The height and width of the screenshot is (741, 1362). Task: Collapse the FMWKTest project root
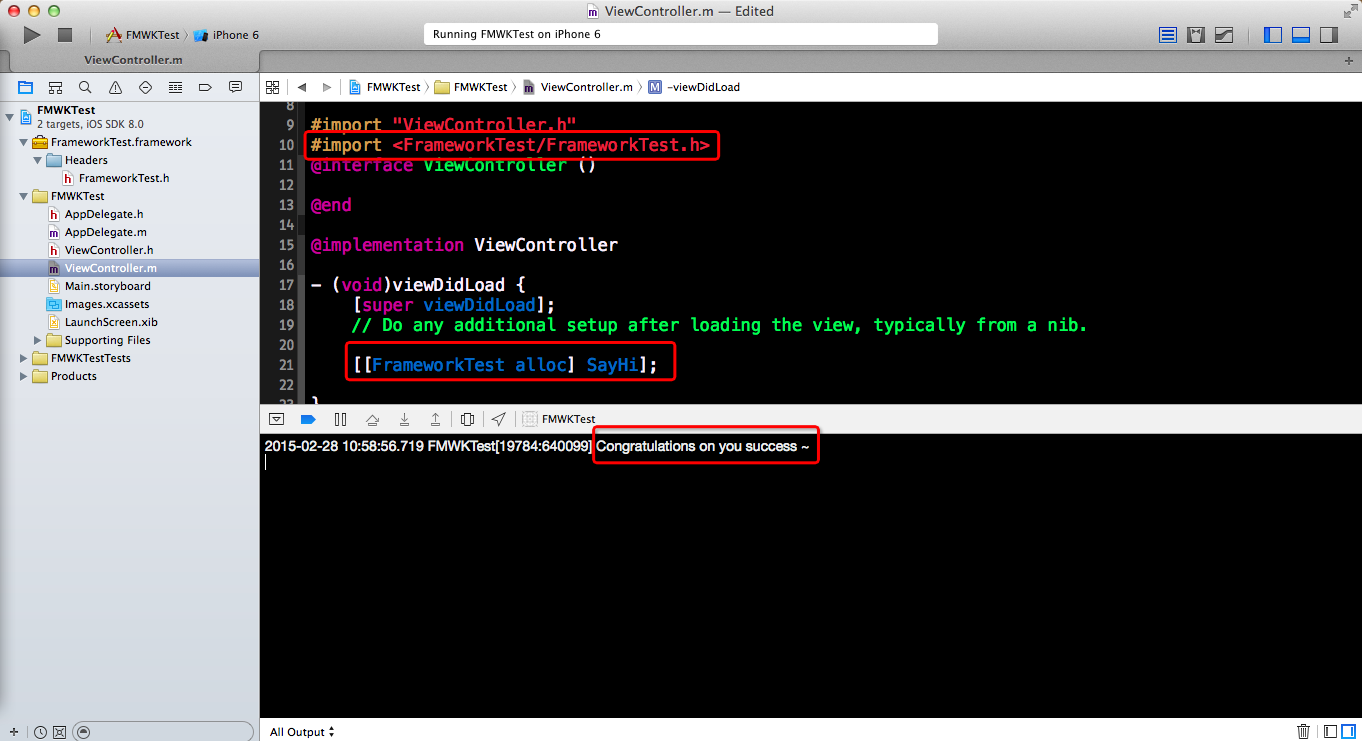point(10,116)
